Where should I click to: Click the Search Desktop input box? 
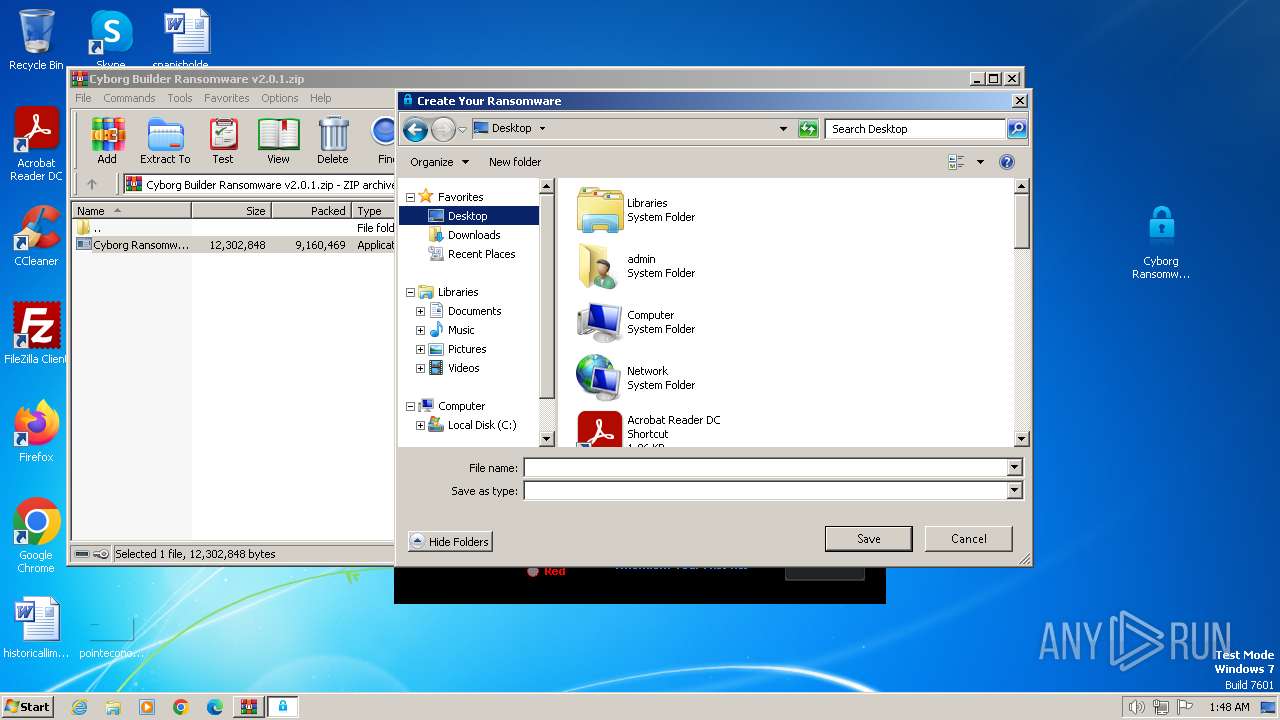915,128
